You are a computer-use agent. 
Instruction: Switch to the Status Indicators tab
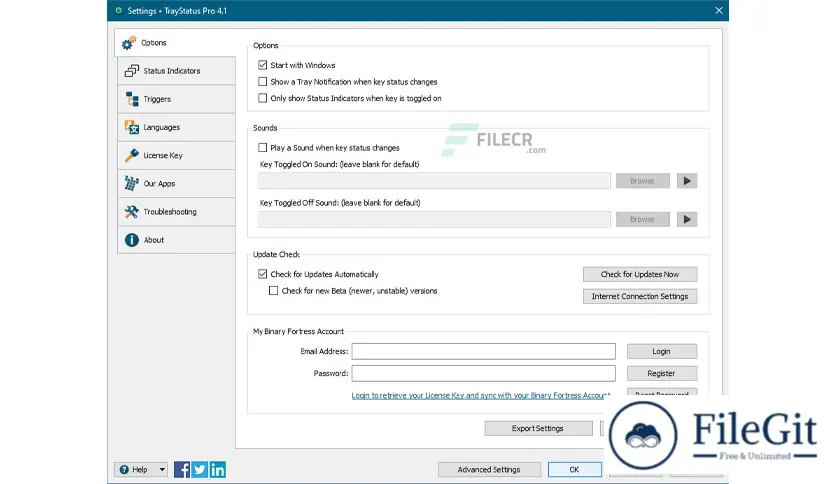click(x=176, y=71)
